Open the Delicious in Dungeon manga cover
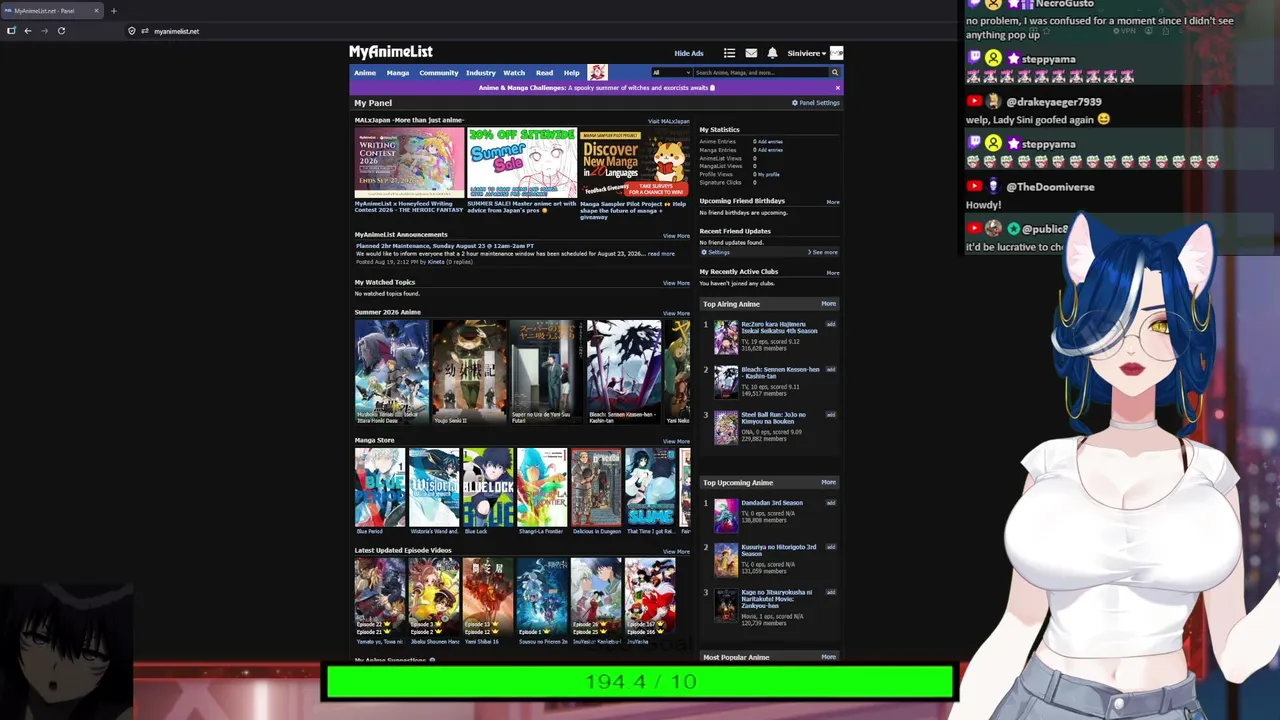 tap(596, 487)
